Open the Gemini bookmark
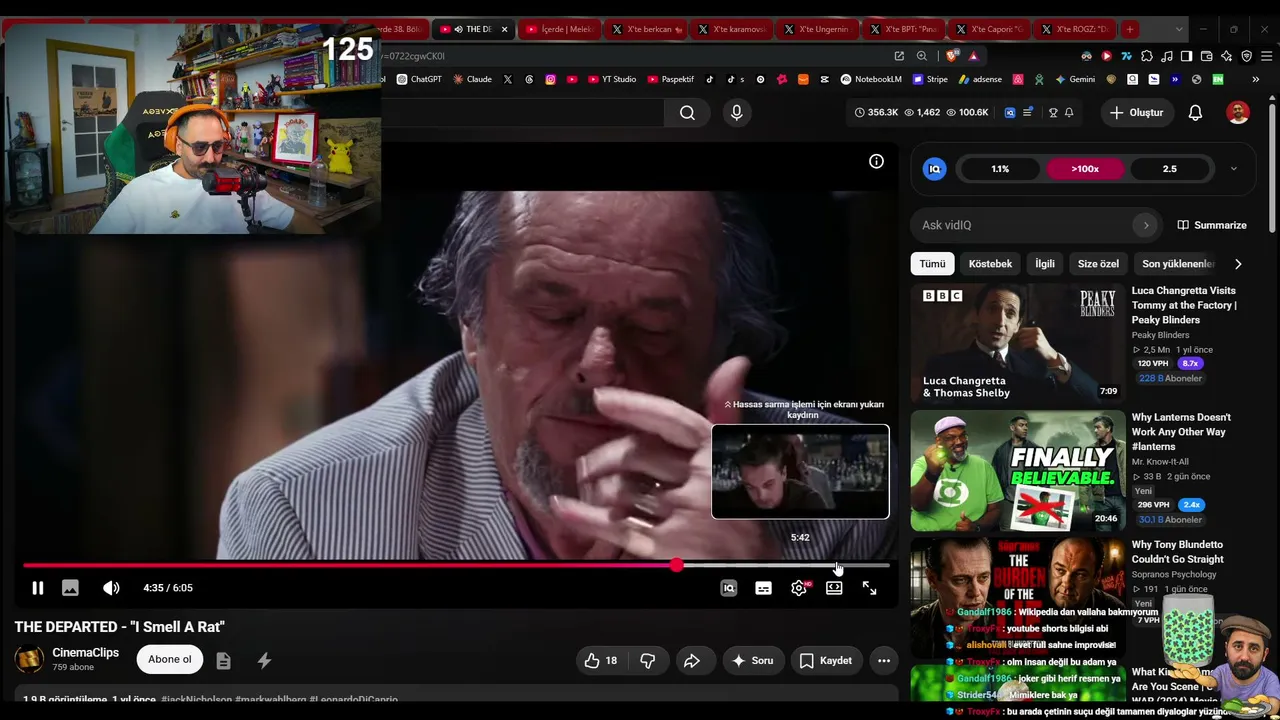The width and height of the screenshot is (1280, 720). [1074, 79]
